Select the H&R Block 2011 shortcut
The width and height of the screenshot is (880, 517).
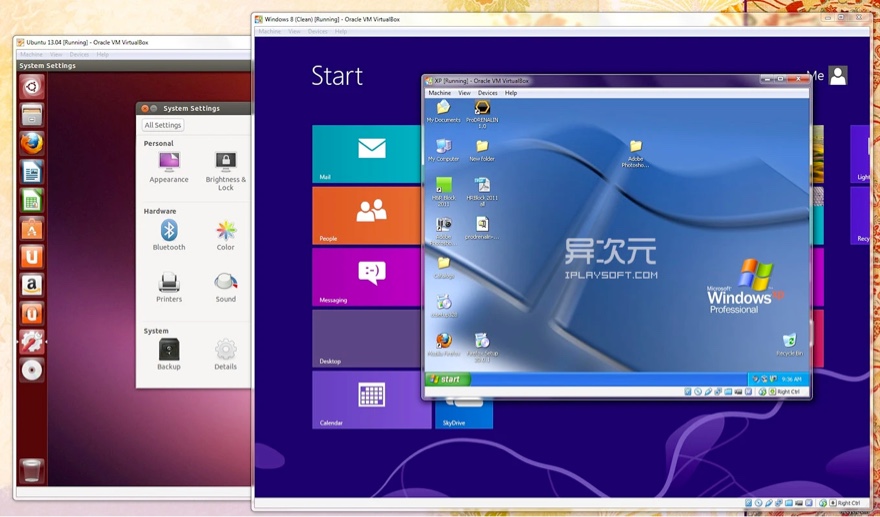[x=443, y=191]
